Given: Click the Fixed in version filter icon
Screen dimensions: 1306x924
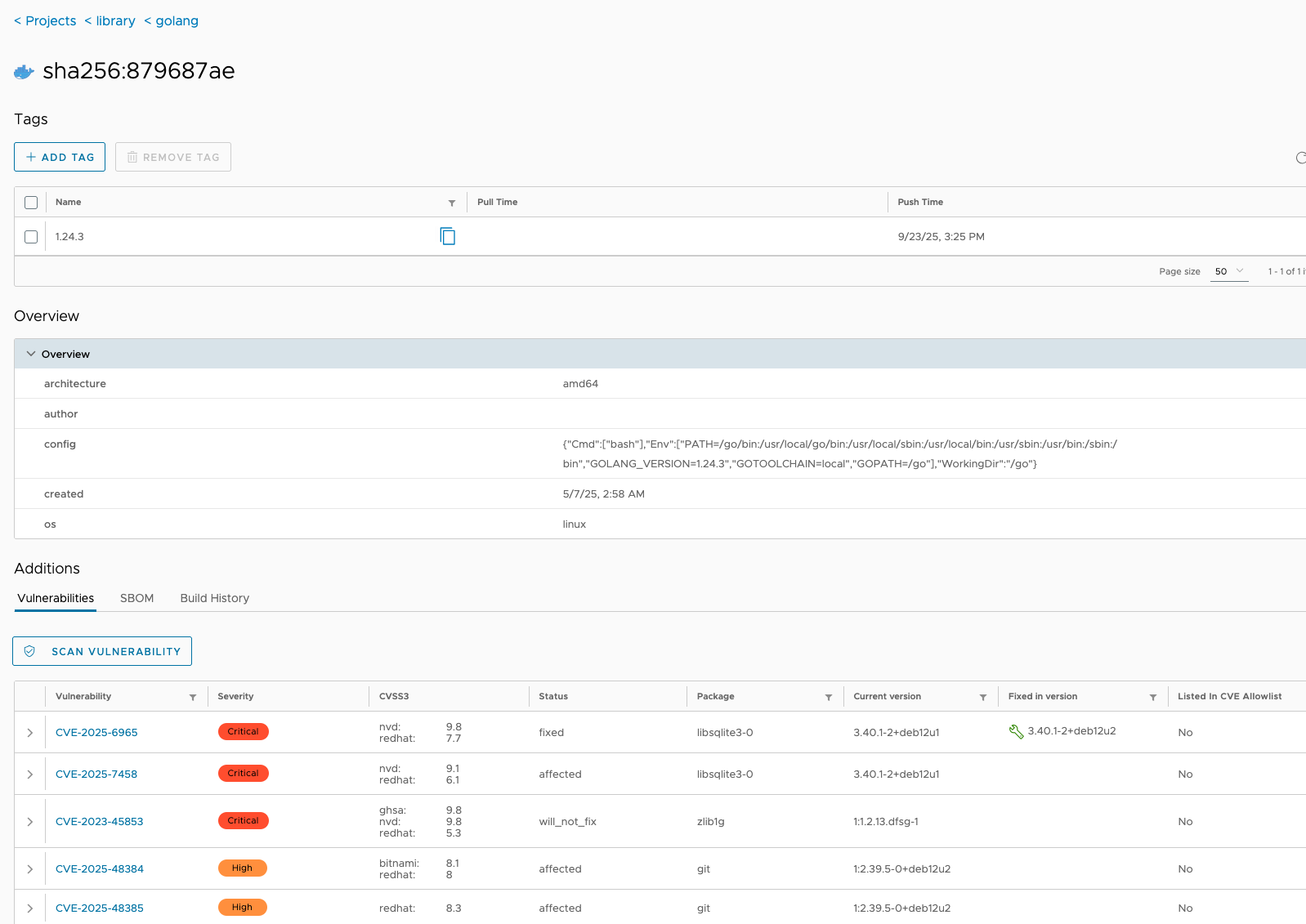Looking at the screenshot, I should (x=1152, y=697).
